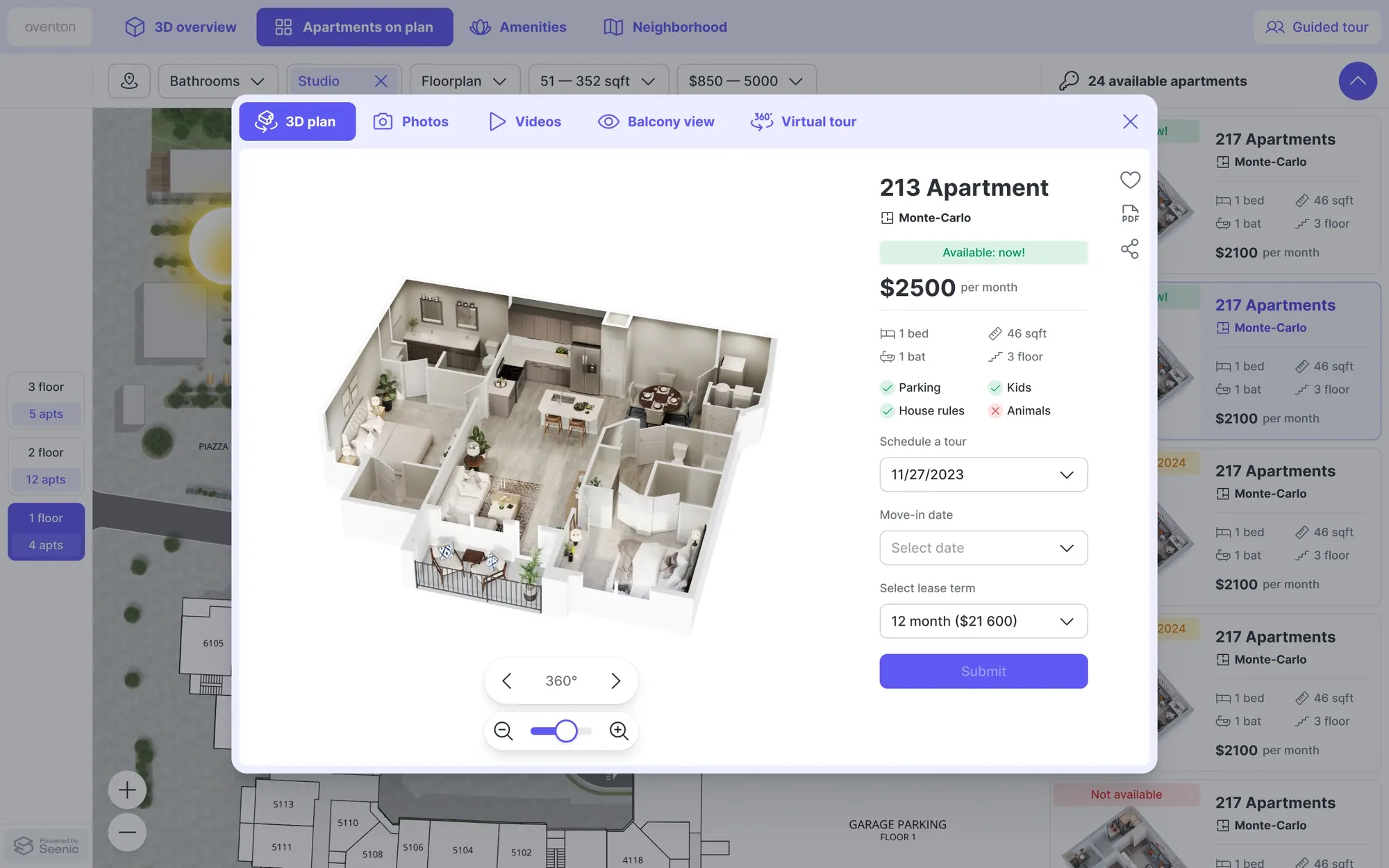Zoom out the 3D floor plan
The width and height of the screenshot is (1389, 868).
click(x=503, y=731)
